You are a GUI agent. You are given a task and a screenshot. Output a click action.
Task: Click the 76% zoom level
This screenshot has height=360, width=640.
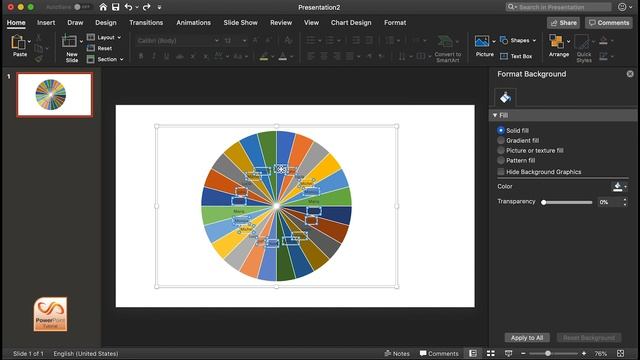pyautogui.click(x=600, y=353)
